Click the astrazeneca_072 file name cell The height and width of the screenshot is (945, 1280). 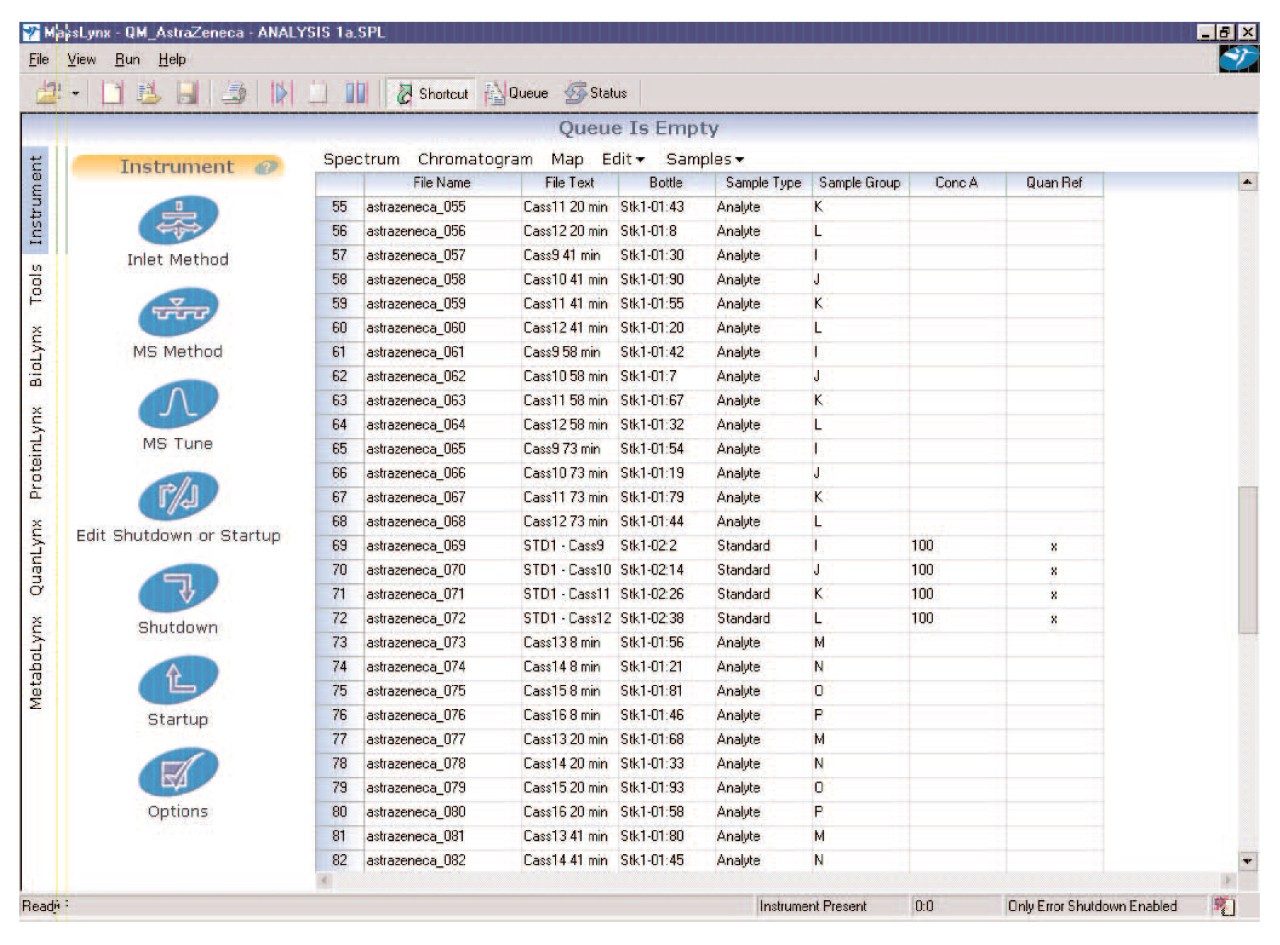(442, 618)
